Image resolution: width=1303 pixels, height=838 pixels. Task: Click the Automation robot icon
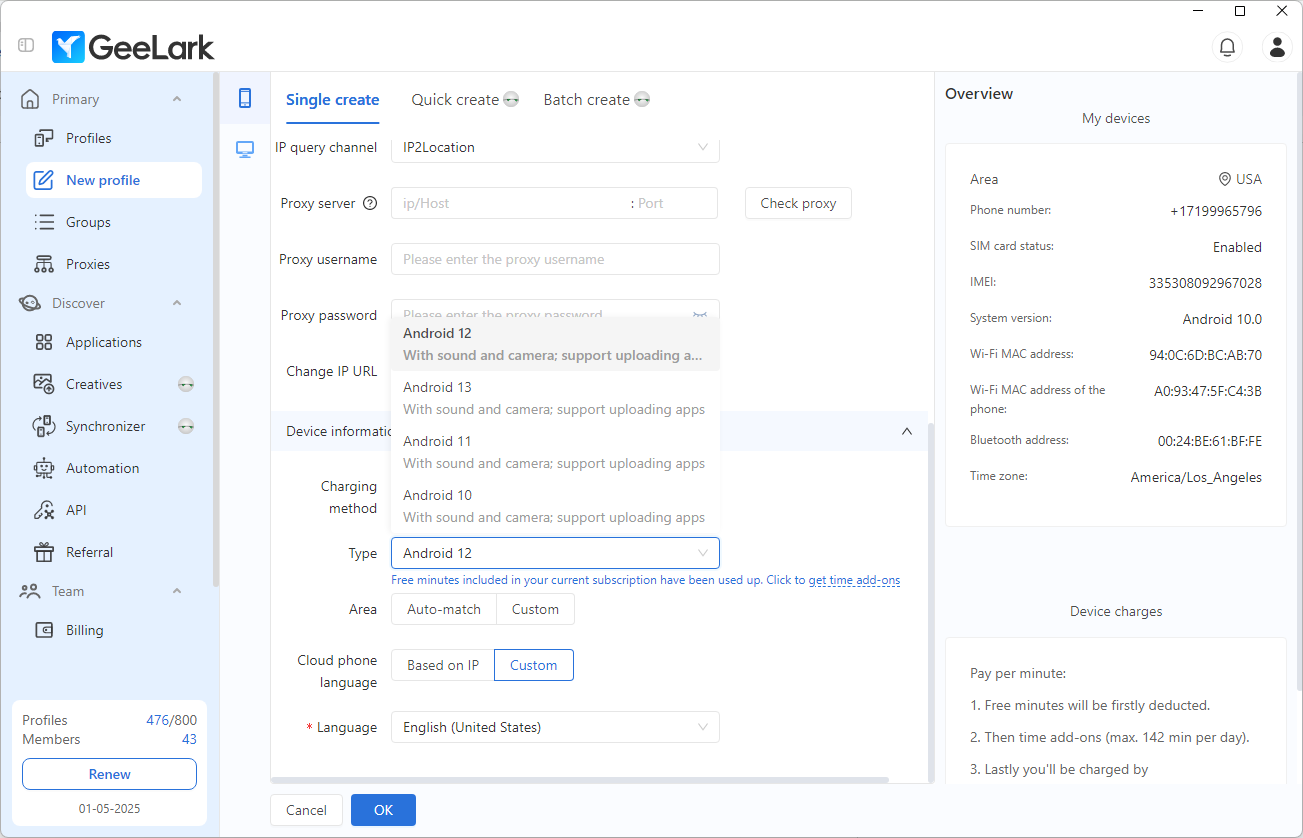tap(44, 468)
